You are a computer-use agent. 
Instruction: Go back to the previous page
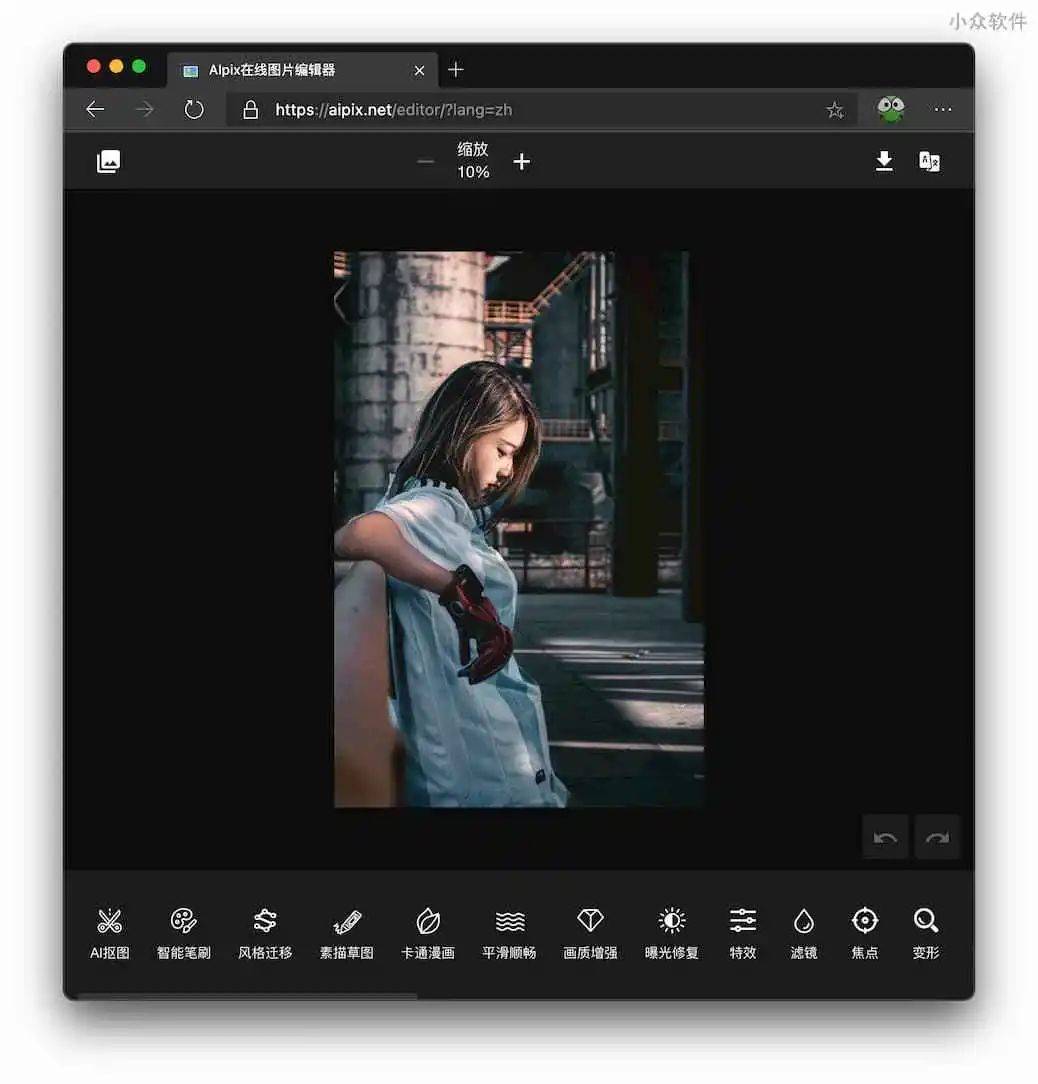[x=95, y=109]
